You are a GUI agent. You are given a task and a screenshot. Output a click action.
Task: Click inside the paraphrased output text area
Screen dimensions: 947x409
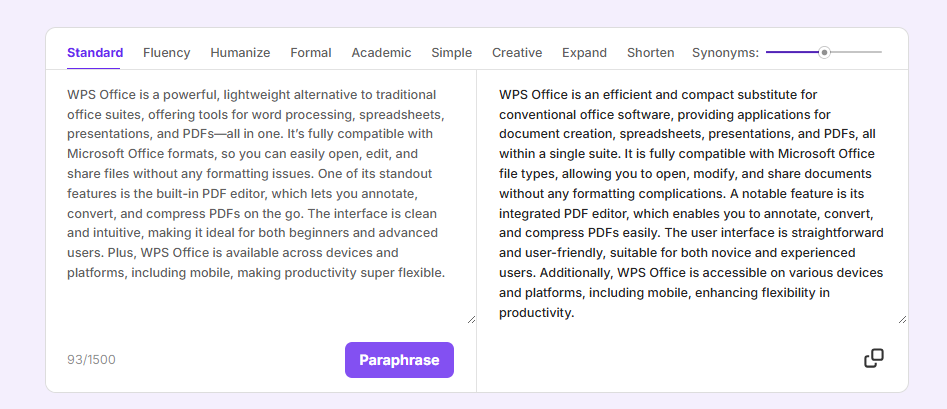tap(690, 200)
